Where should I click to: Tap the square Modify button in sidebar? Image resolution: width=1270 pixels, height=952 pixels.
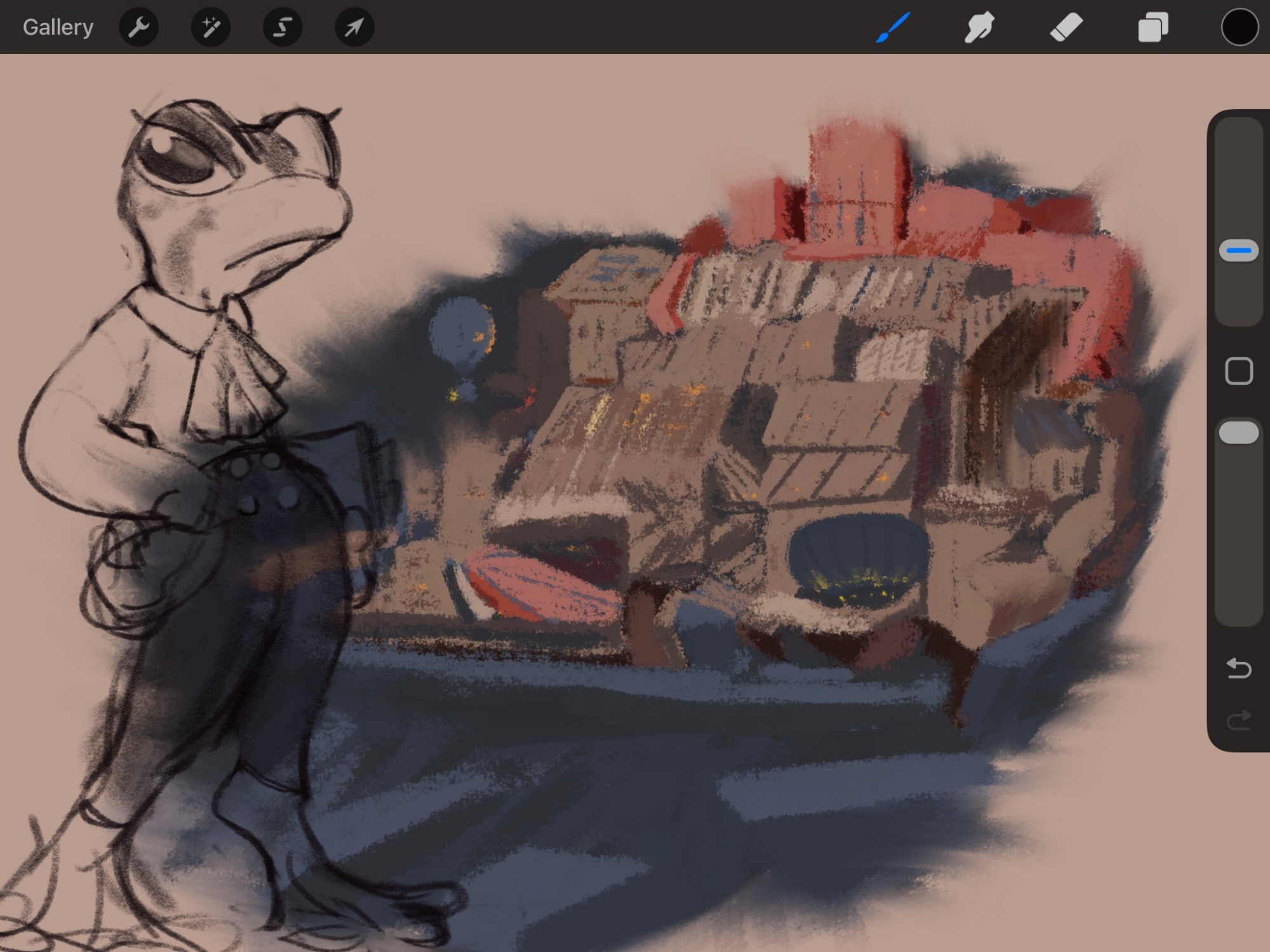pos(1238,371)
